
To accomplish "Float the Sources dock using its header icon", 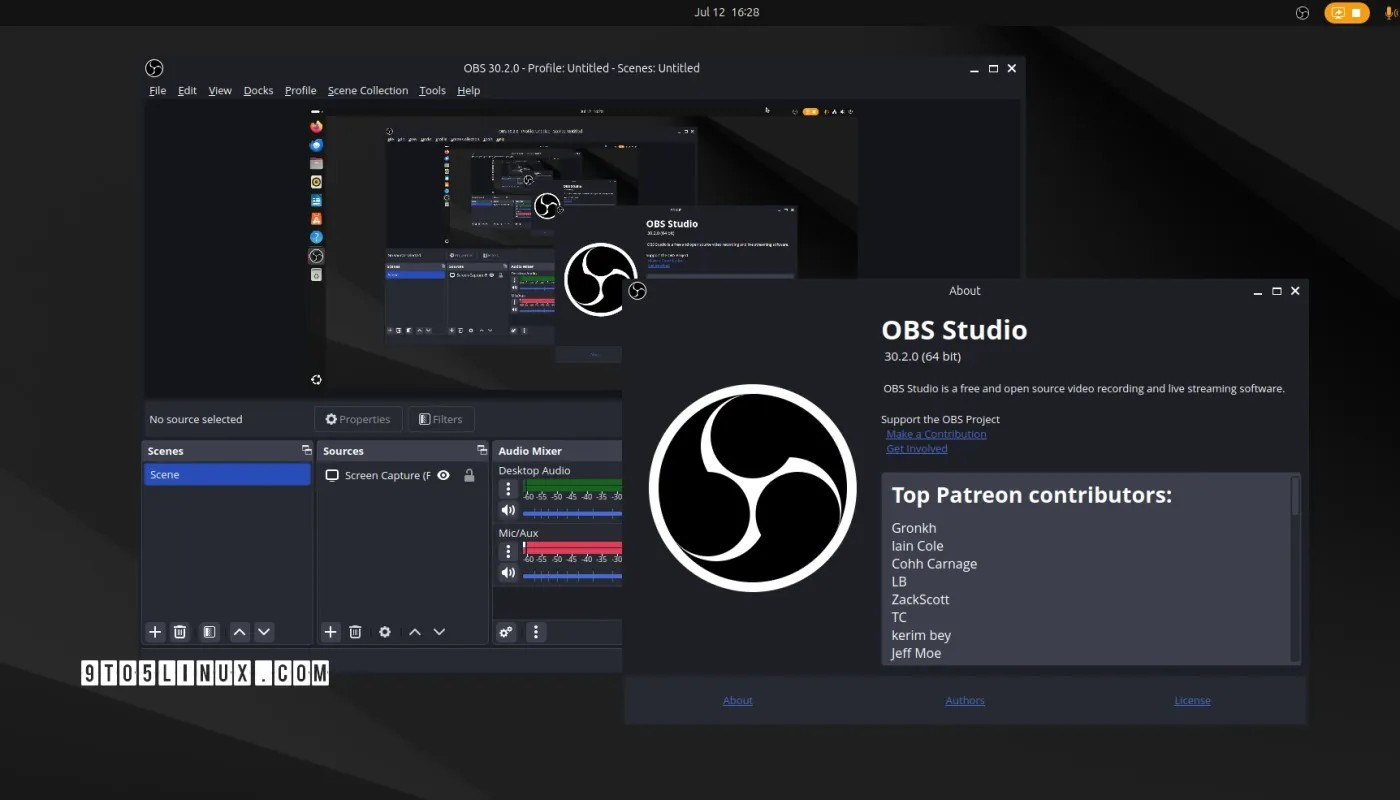I will [482, 450].
